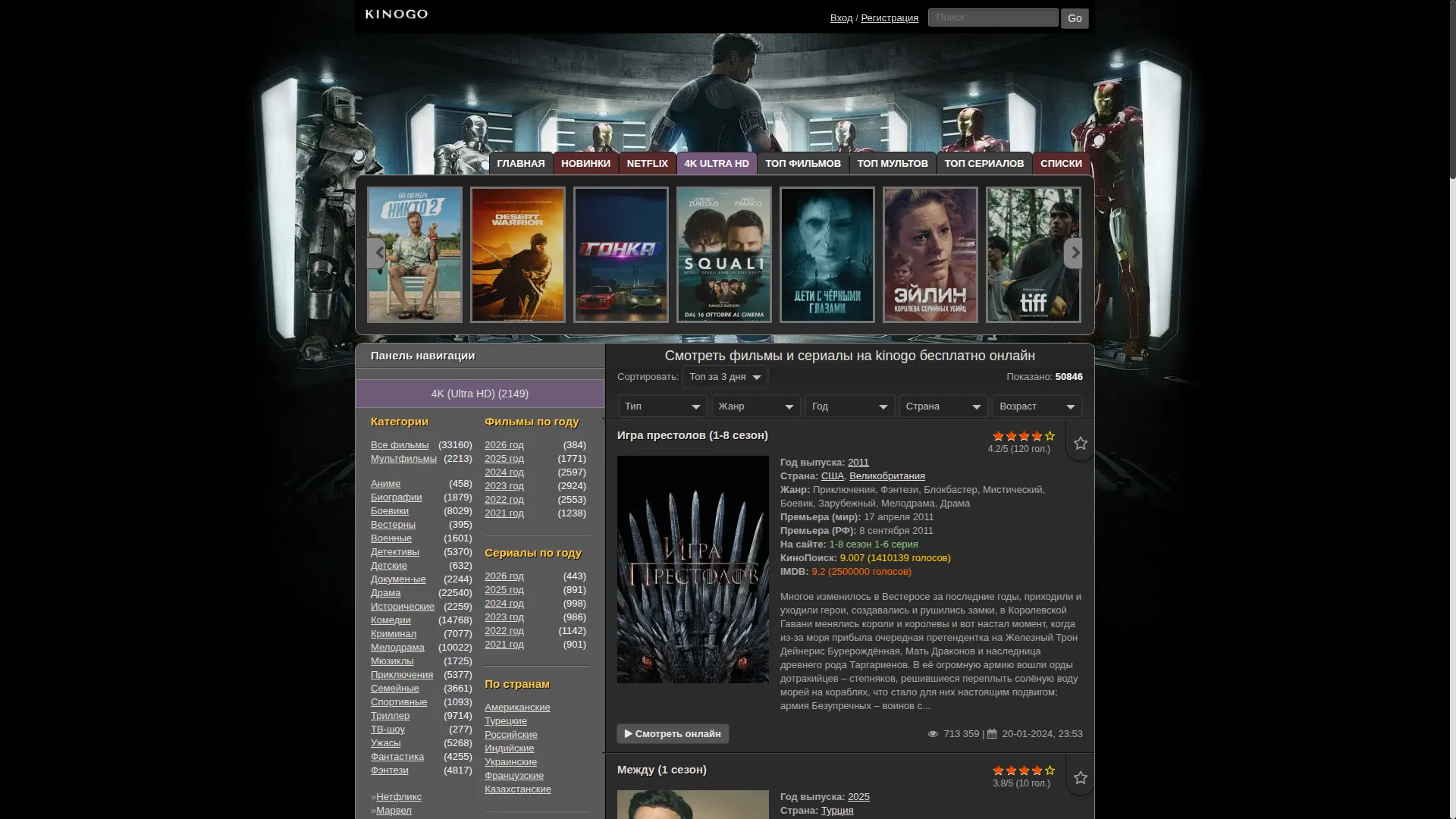Filter by country Турция
The height and width of the screenshot is (819, 1456).
tap(837, 811)
